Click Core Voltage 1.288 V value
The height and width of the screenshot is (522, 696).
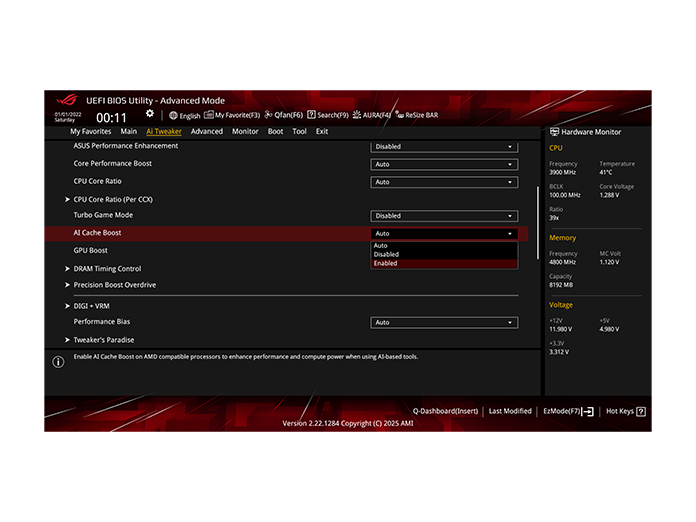click(609, 195)
